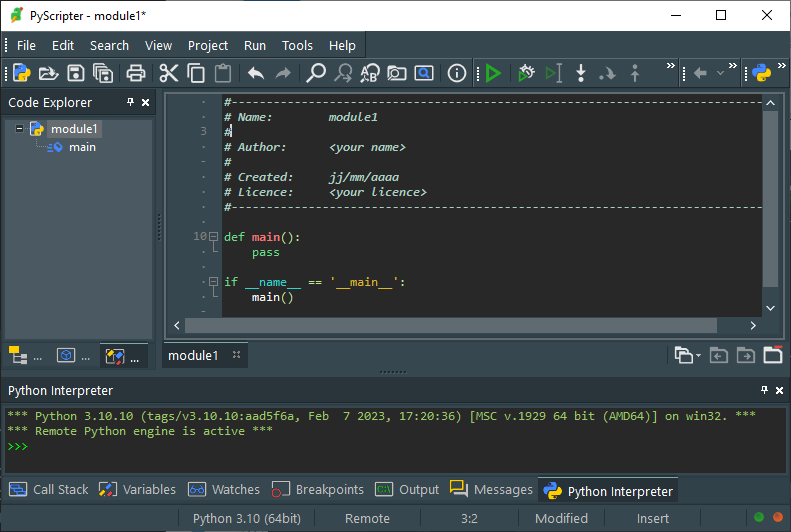Select module1 in Code Explorer tree
The image size is (791, 532).
pos(74,129)
